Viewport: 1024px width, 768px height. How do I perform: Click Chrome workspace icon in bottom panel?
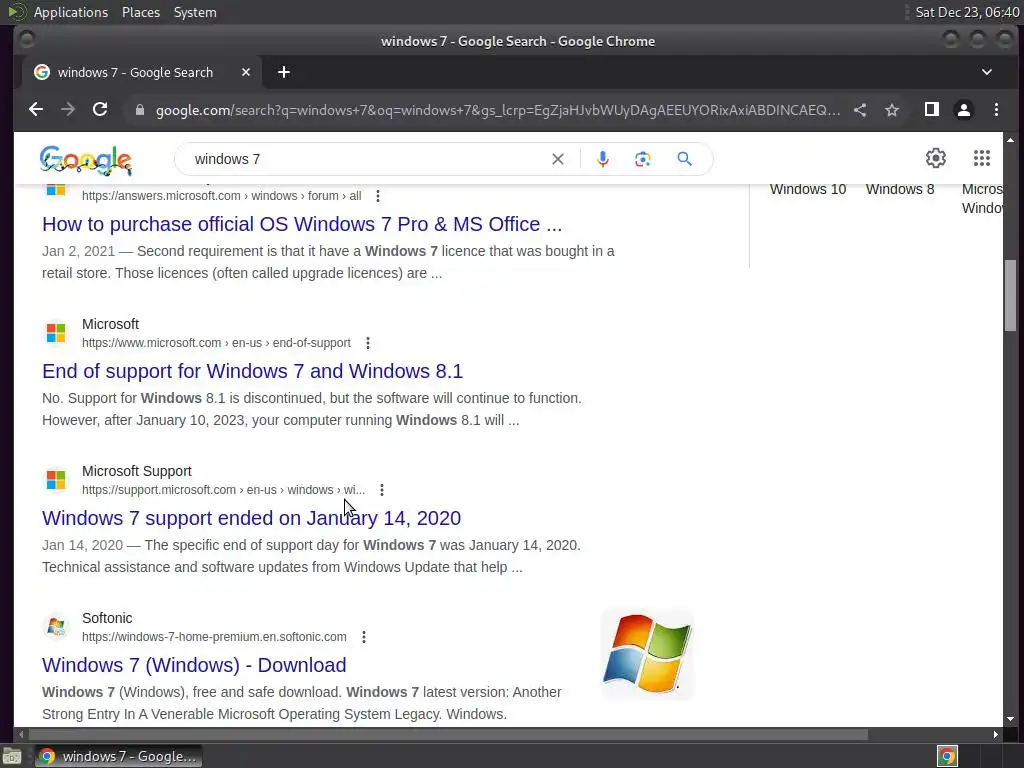tap(947, 756)
